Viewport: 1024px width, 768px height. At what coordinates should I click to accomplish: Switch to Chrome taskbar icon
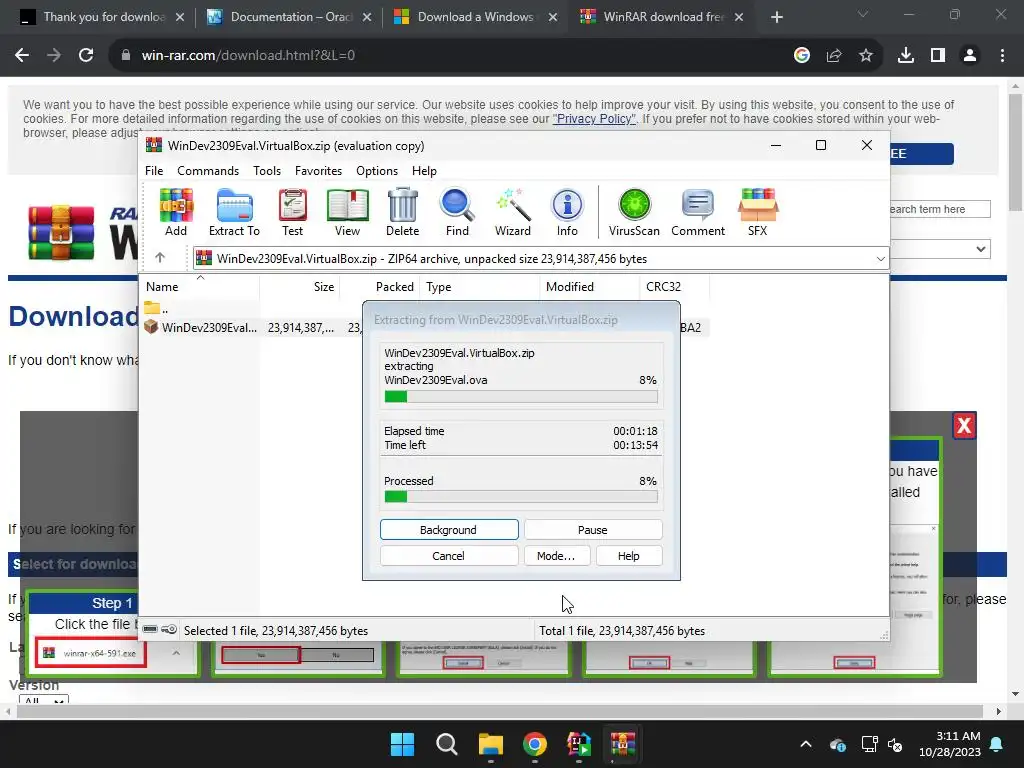(x=535, y=744)
